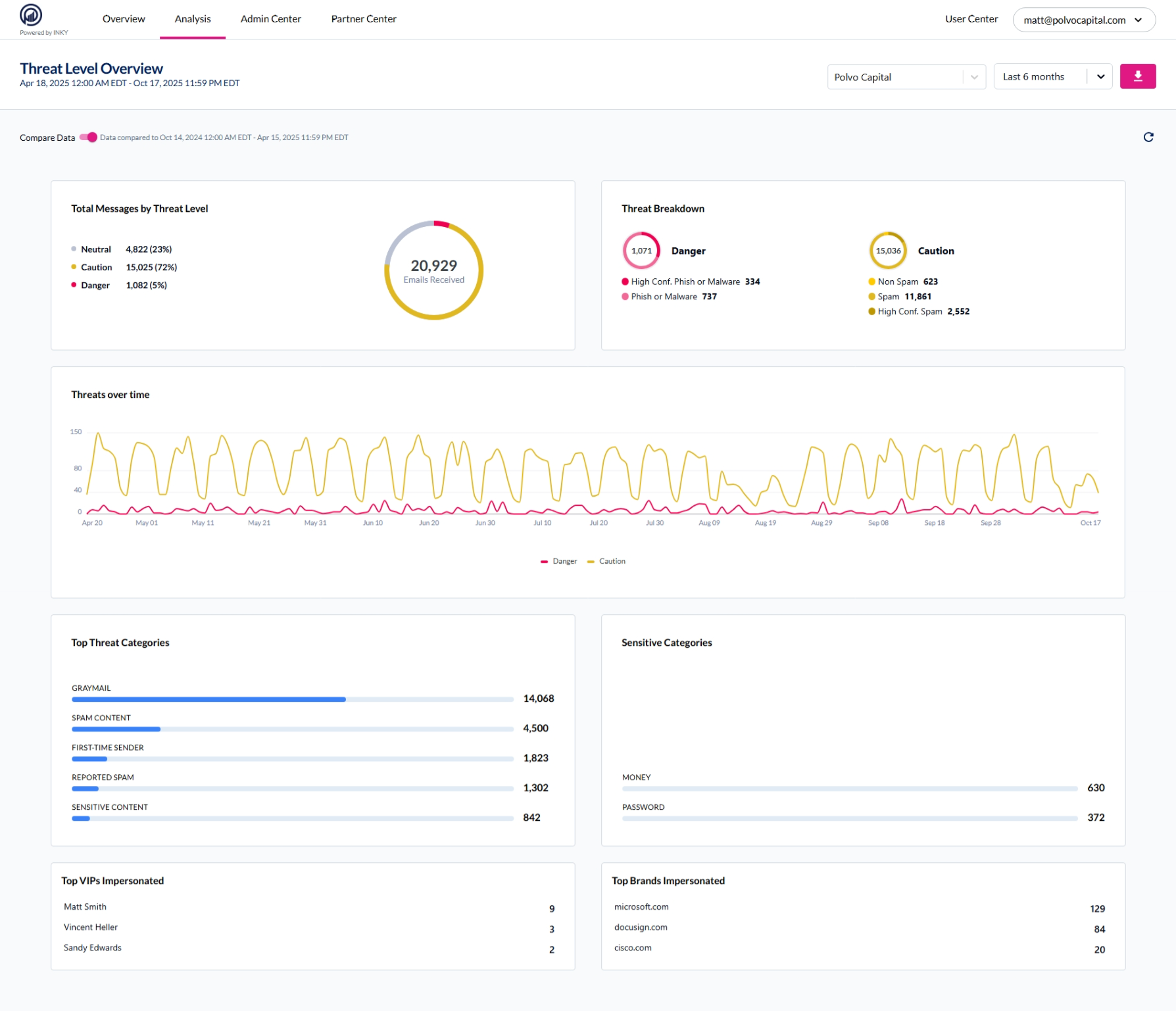Open the Admin Center tab
Viewport: 1176px width, 1011px height.
point(270,19)
